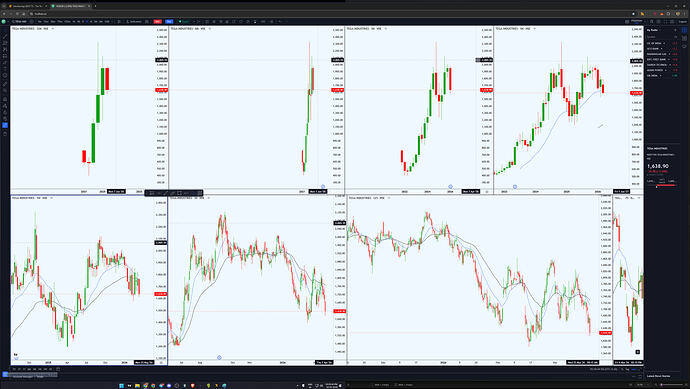Click the floating drawing toolbar over the charts

(x=174, y=193)
